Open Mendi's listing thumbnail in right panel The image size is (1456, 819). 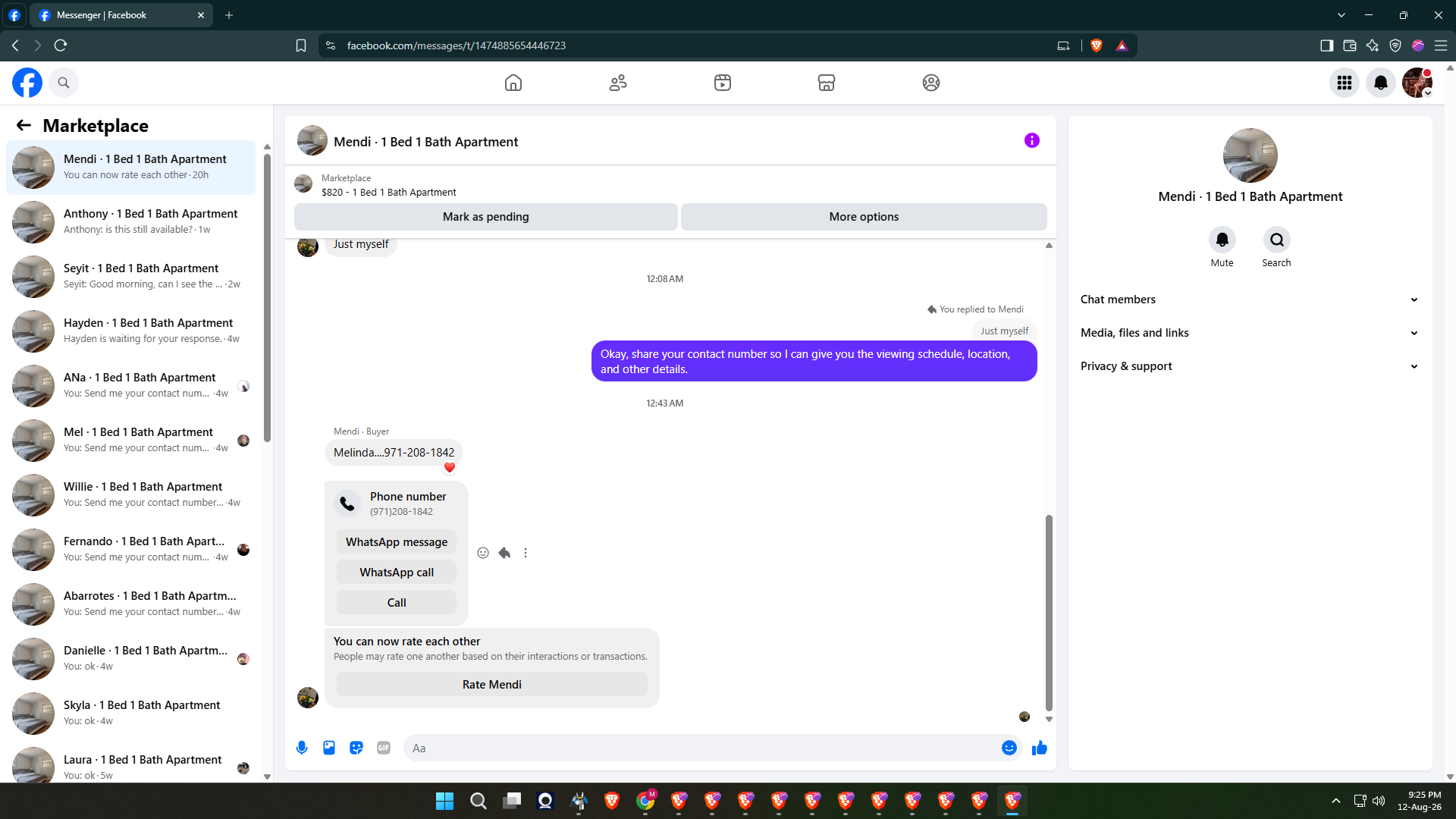1250,155
